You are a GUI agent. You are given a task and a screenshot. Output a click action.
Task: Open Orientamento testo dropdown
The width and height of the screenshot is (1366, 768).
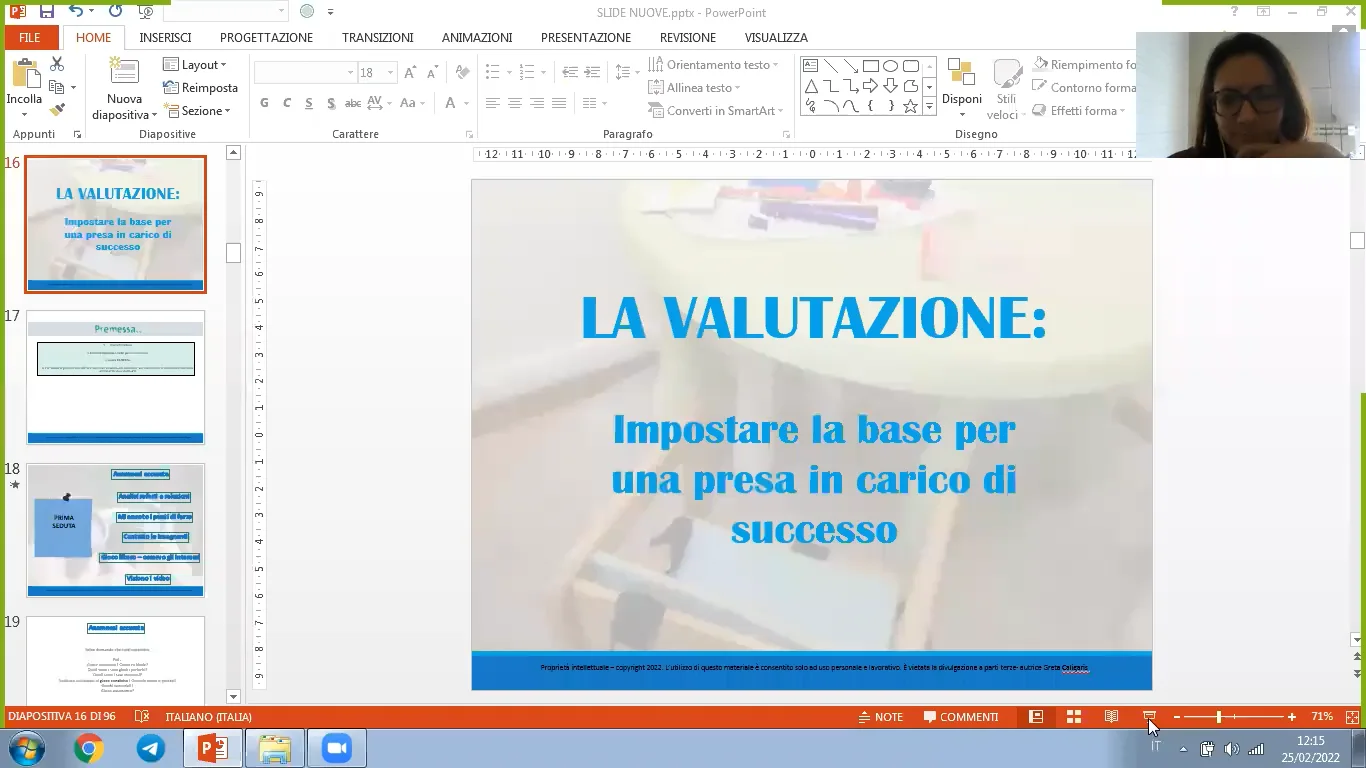(715, 65)
